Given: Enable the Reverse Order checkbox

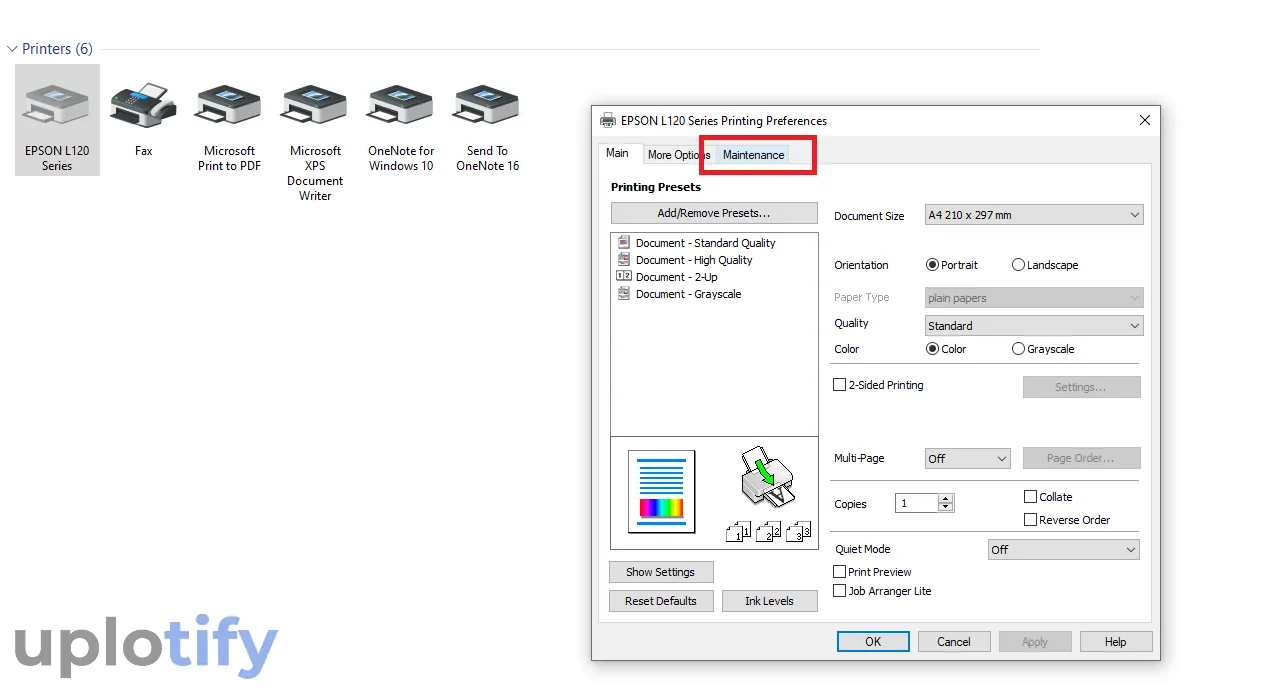Looking at the screenshot, I should coord(1031,520).
